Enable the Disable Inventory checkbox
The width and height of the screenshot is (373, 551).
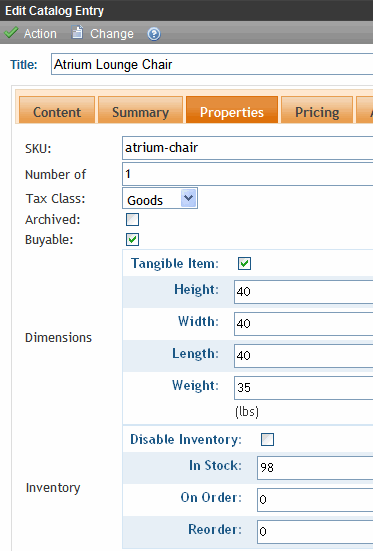[268, 439]
